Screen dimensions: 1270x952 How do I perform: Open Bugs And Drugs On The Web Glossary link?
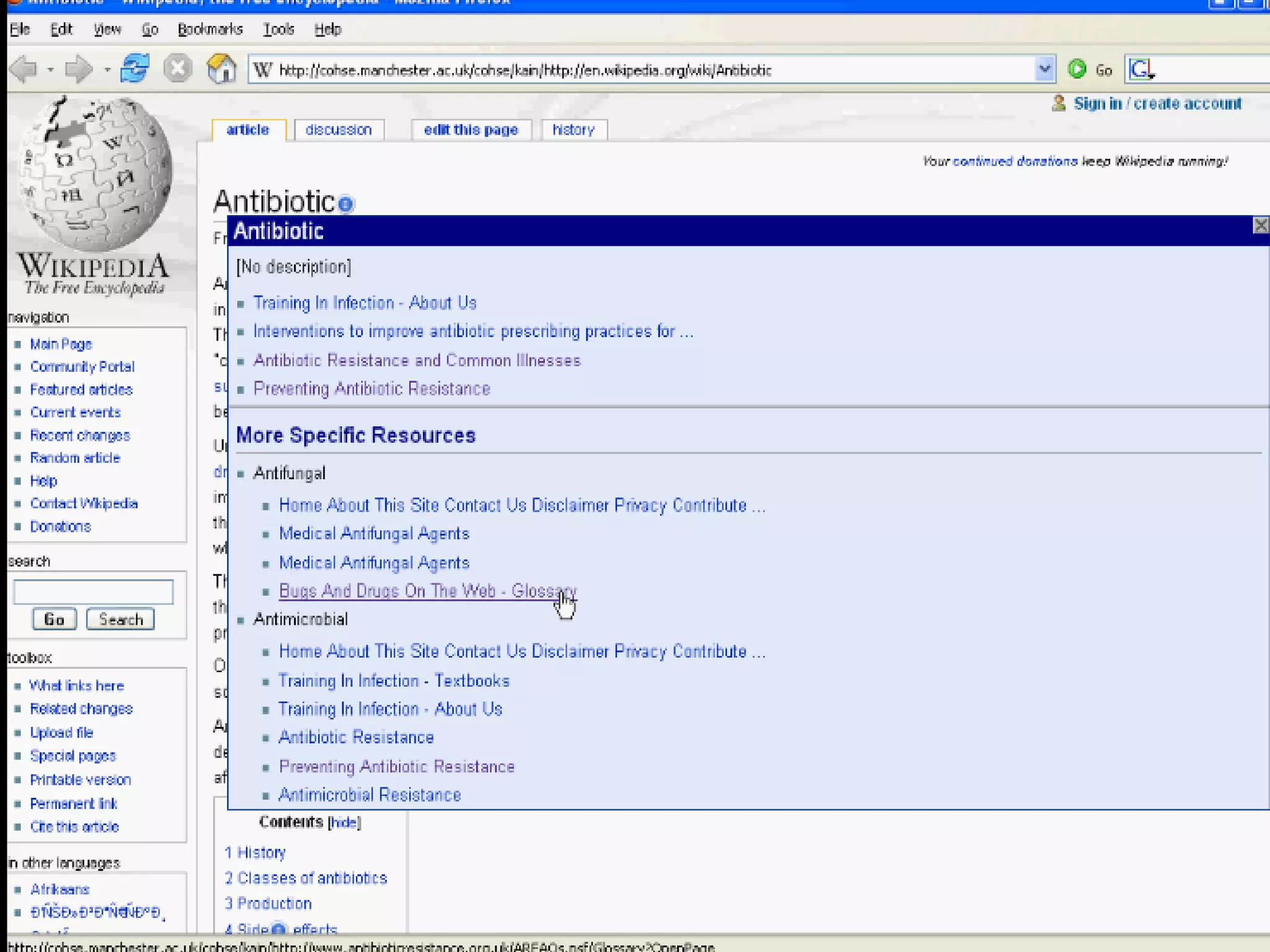tap(427, 591)
